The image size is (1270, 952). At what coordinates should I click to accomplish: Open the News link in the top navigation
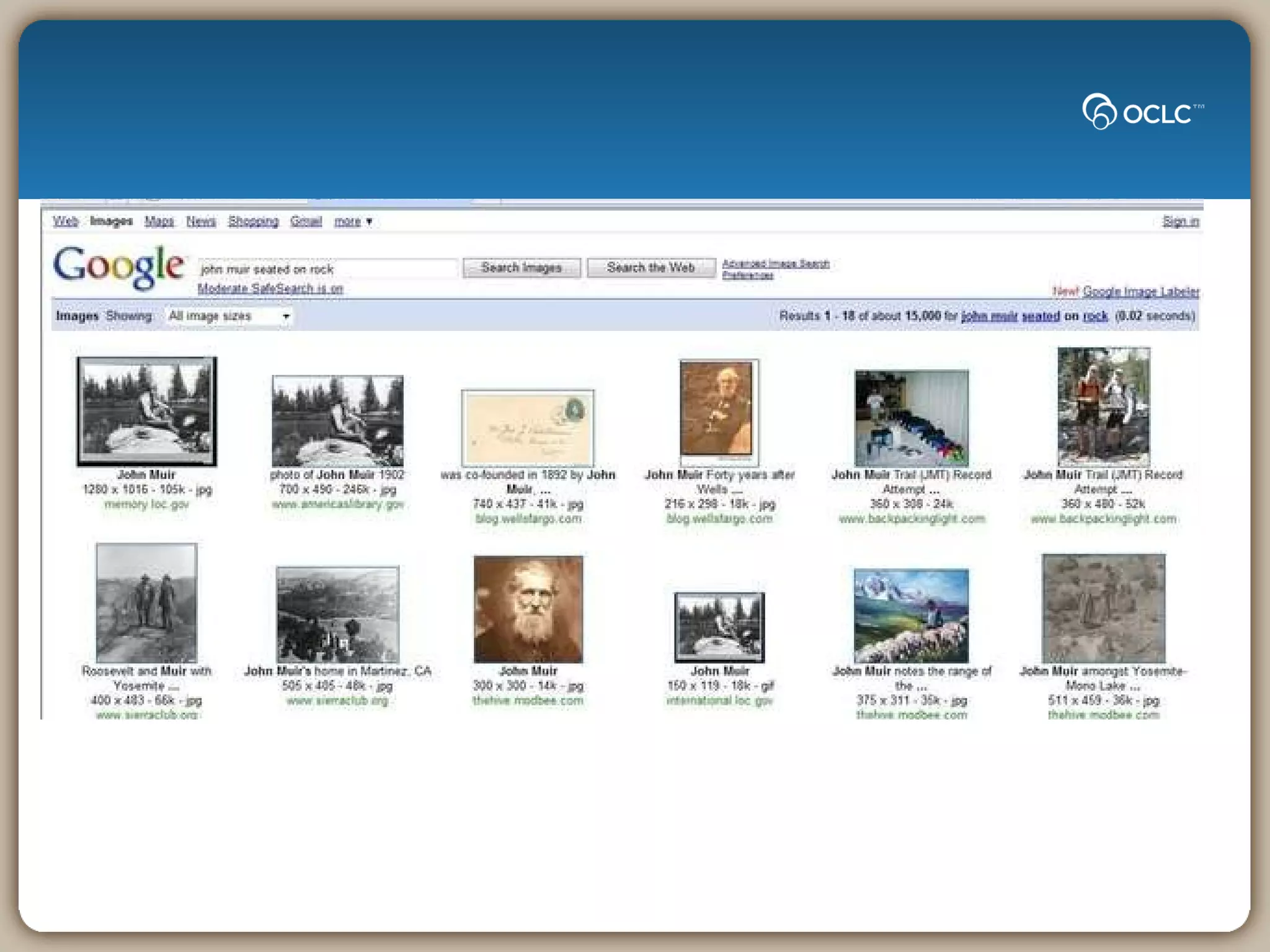click(201, 221)
